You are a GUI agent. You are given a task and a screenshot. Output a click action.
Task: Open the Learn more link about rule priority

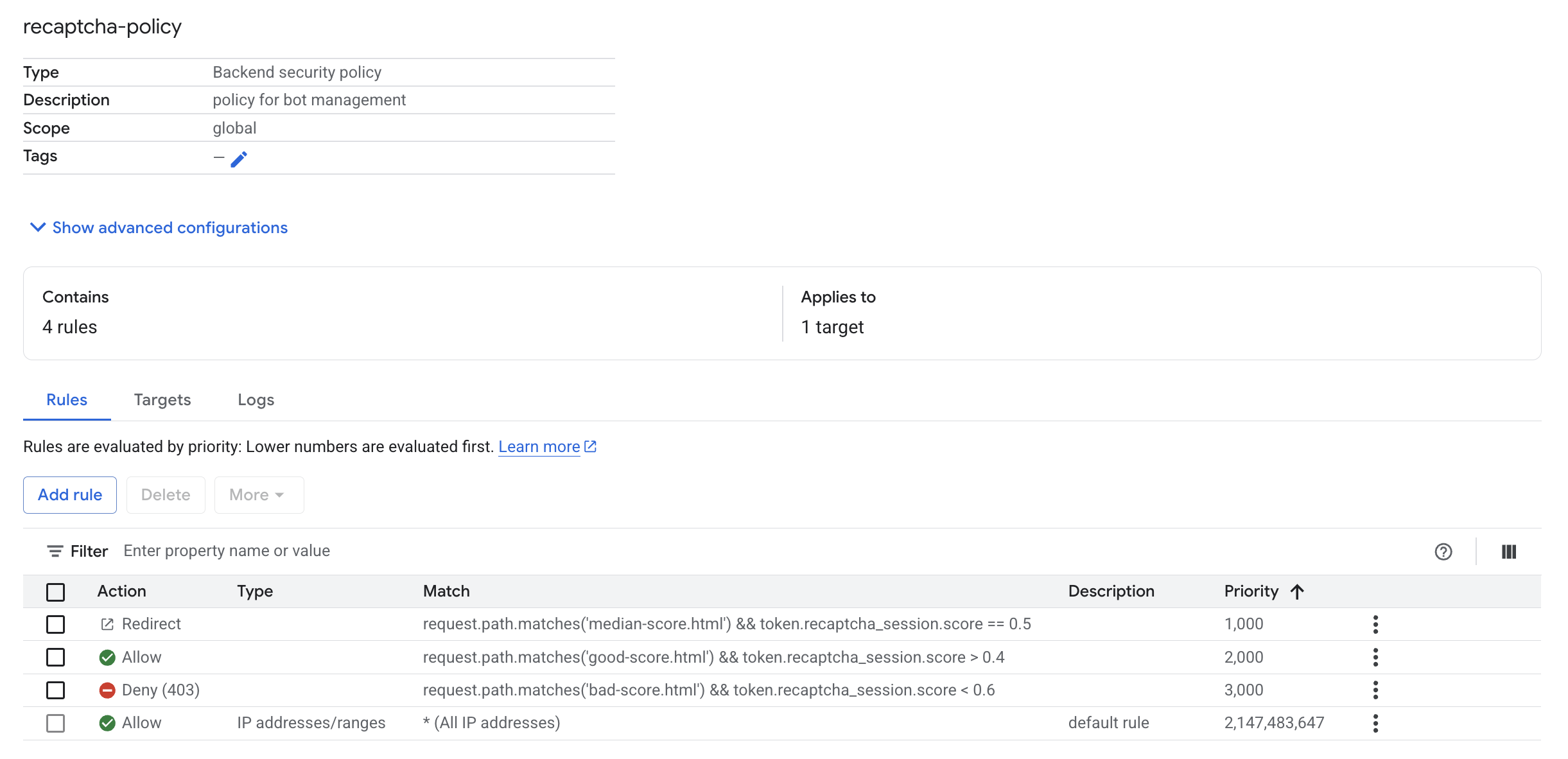(x=539, y=446)
